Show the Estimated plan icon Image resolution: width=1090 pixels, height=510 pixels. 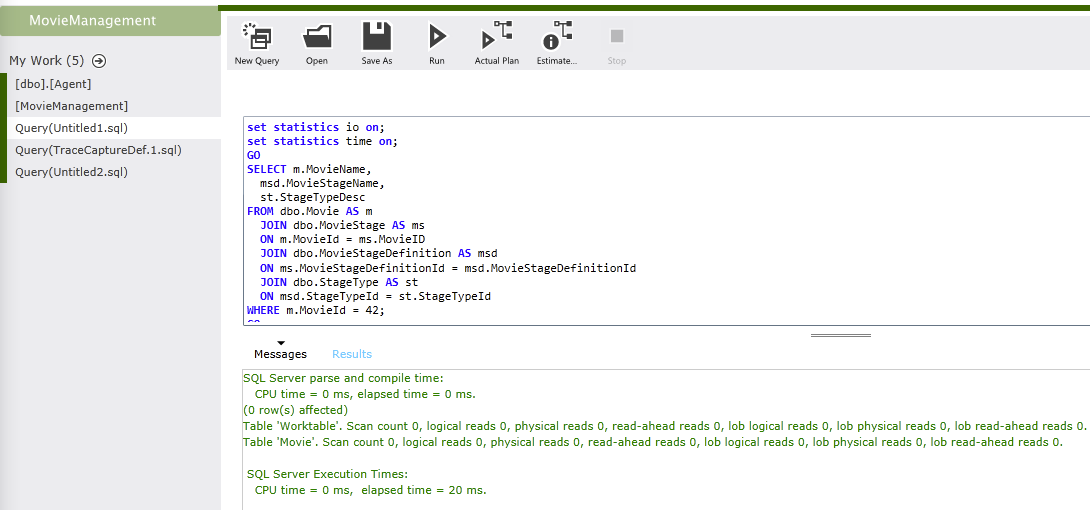[557, 43]
